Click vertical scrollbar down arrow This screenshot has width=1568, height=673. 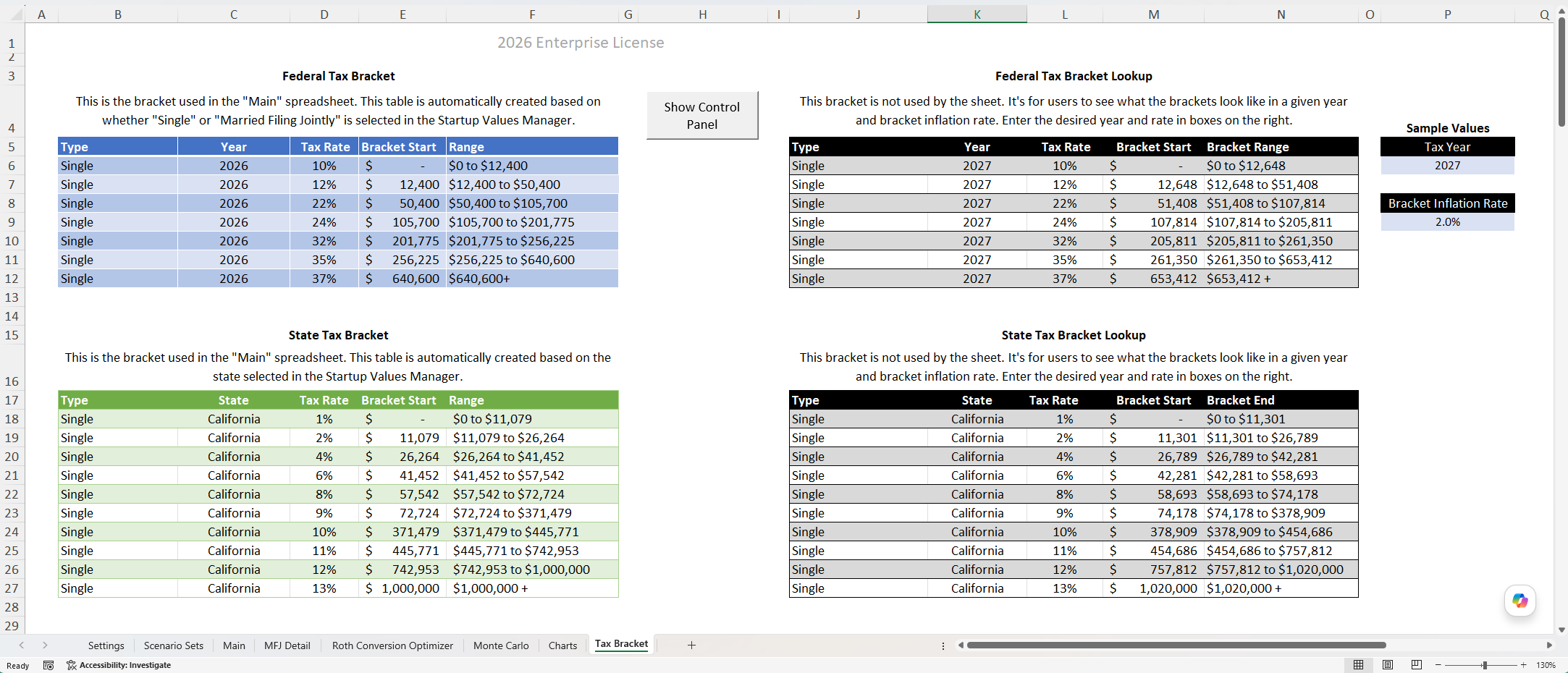(1561, 630)
